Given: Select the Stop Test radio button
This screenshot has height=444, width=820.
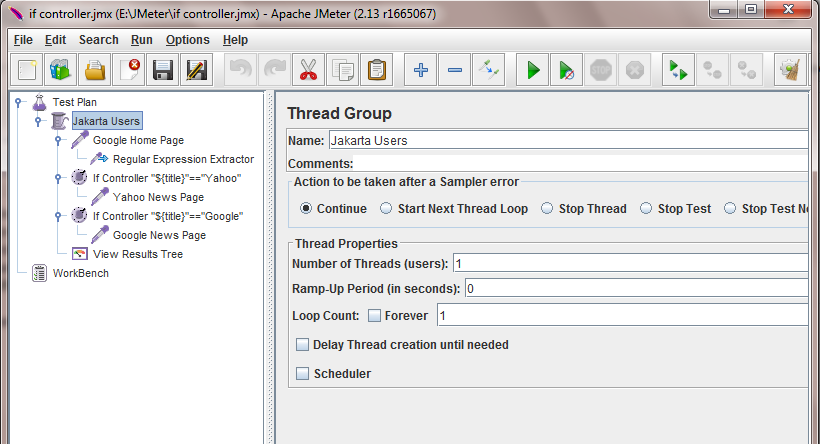Looking at the screenshot, I should coord(646,209).
